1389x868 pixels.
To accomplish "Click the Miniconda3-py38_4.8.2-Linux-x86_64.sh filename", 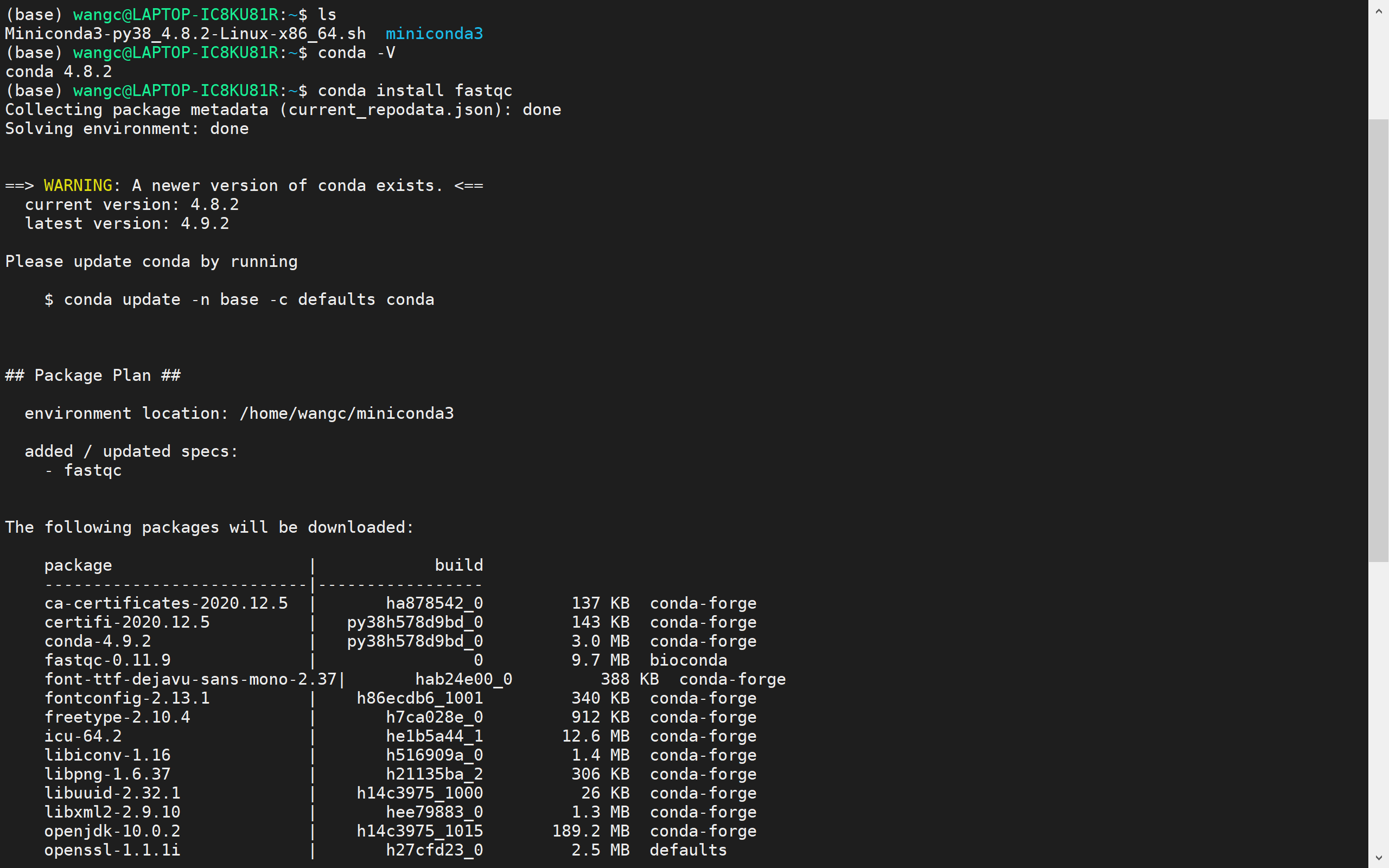I will coord(186,34).
